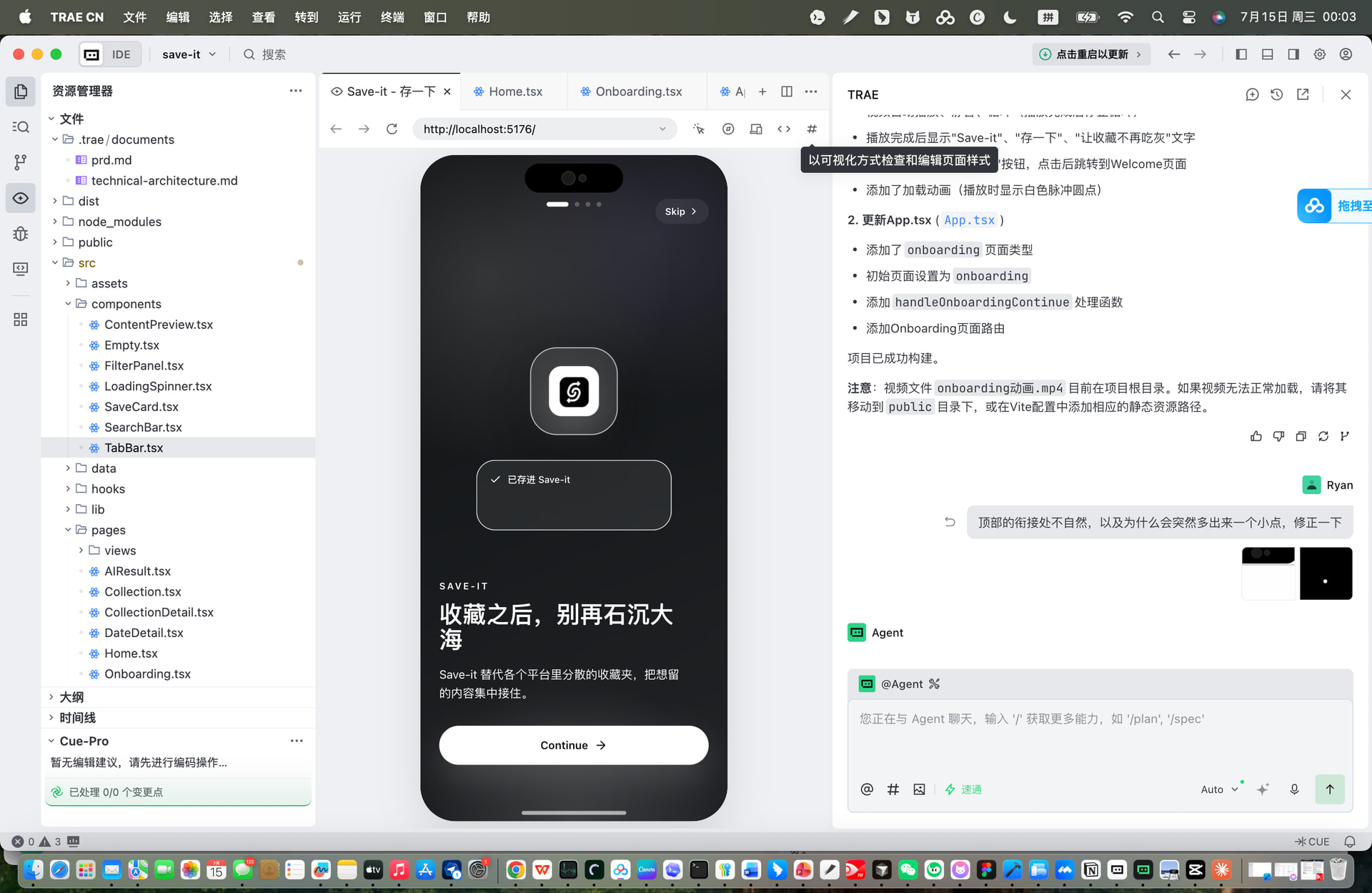Open developer tools code icon
The image size is (1372, 893).
pyautogui.click(x=784, y=129)
